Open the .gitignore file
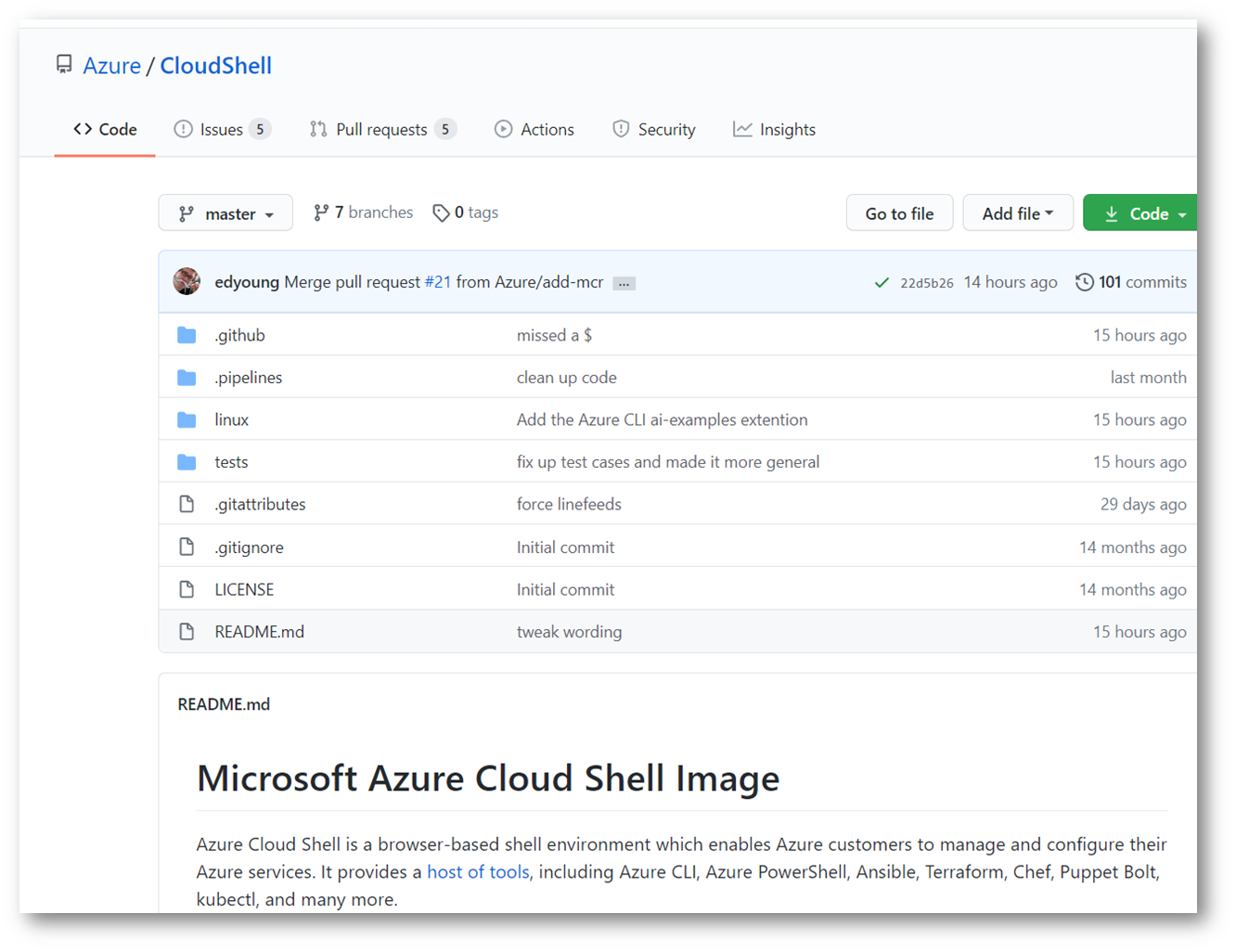 (x=249, y=547)
